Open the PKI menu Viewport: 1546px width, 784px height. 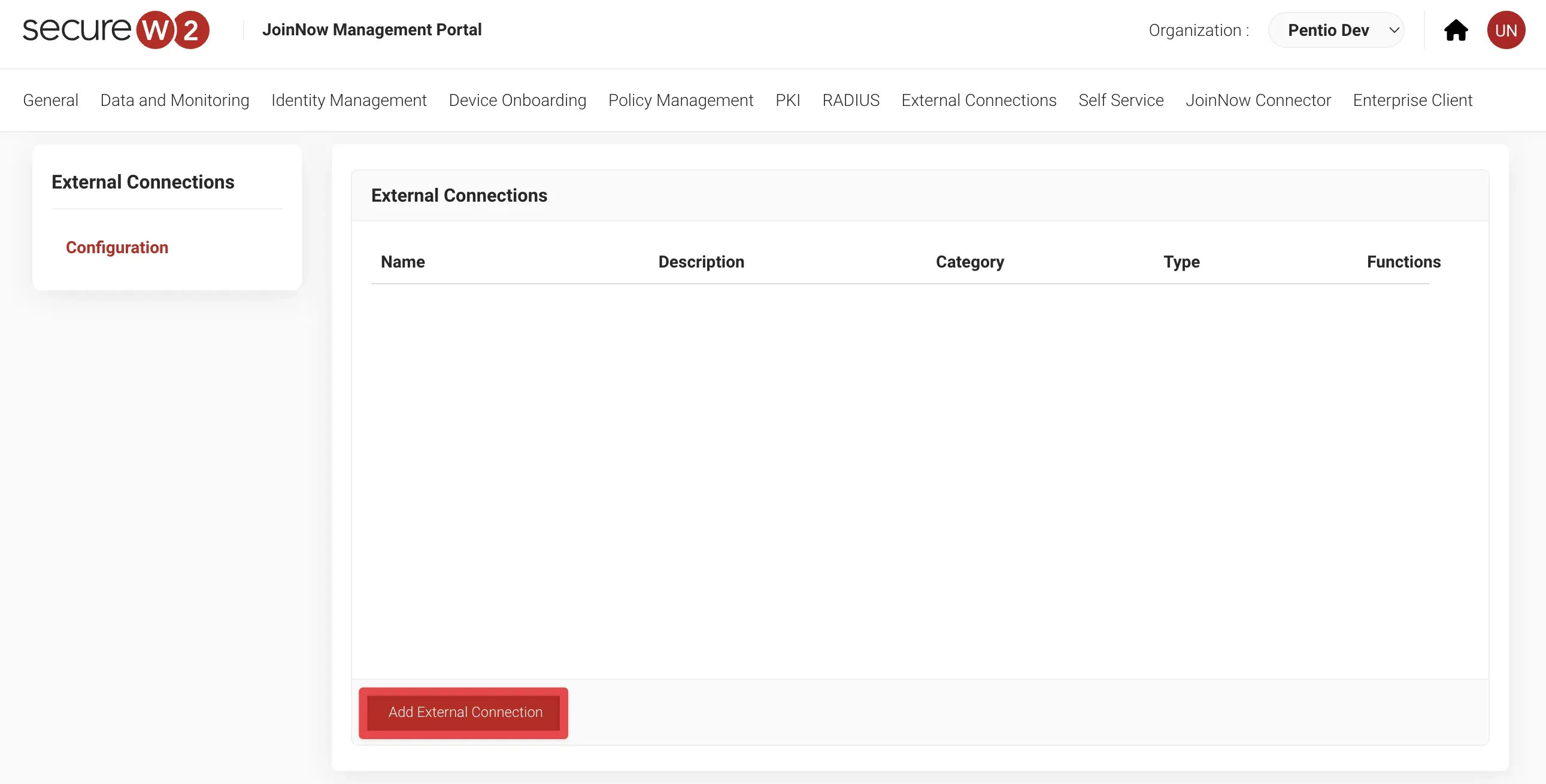point(787,100)
